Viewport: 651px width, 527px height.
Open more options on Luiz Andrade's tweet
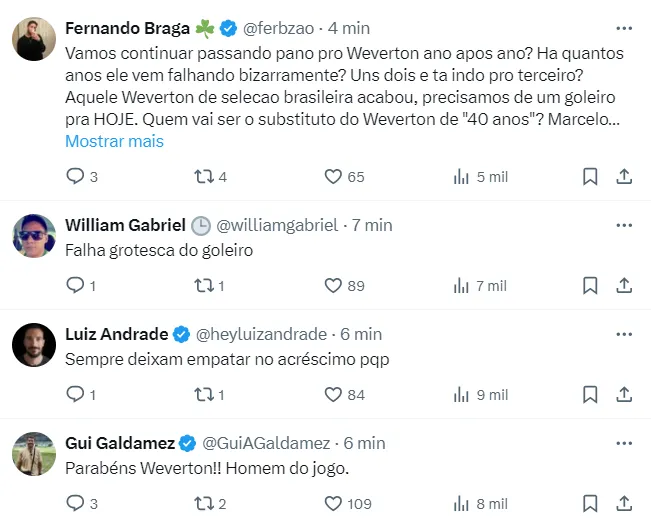pyautogui.click(x=623, y=334)
